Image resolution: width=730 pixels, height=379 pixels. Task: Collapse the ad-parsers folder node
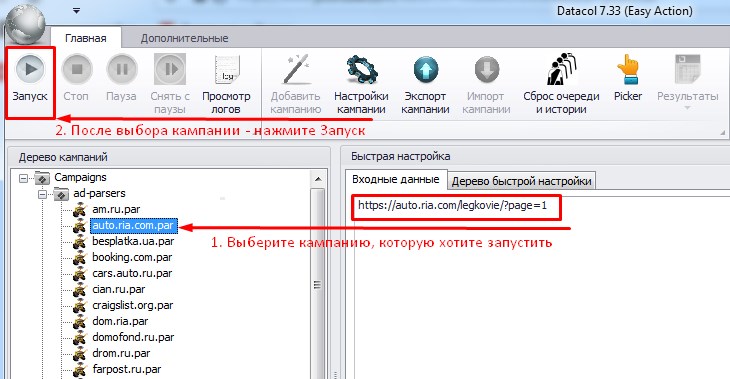click(x=42, y=194)
